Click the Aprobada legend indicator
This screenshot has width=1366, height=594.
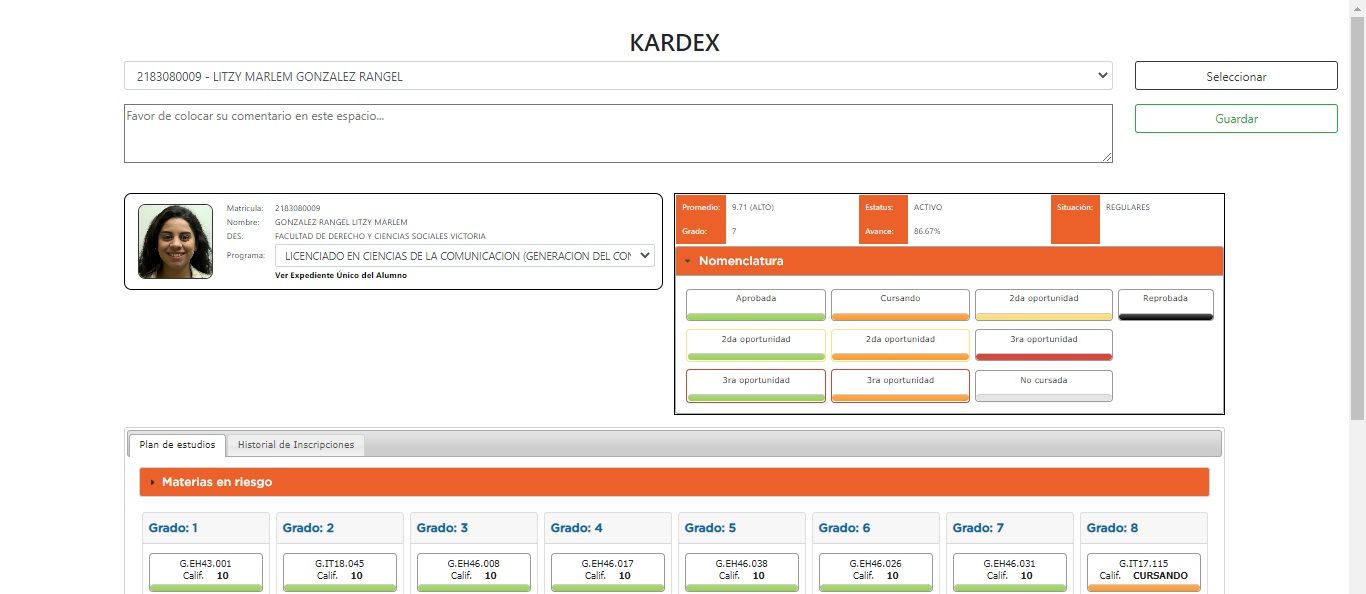click(x=755, y=298)
